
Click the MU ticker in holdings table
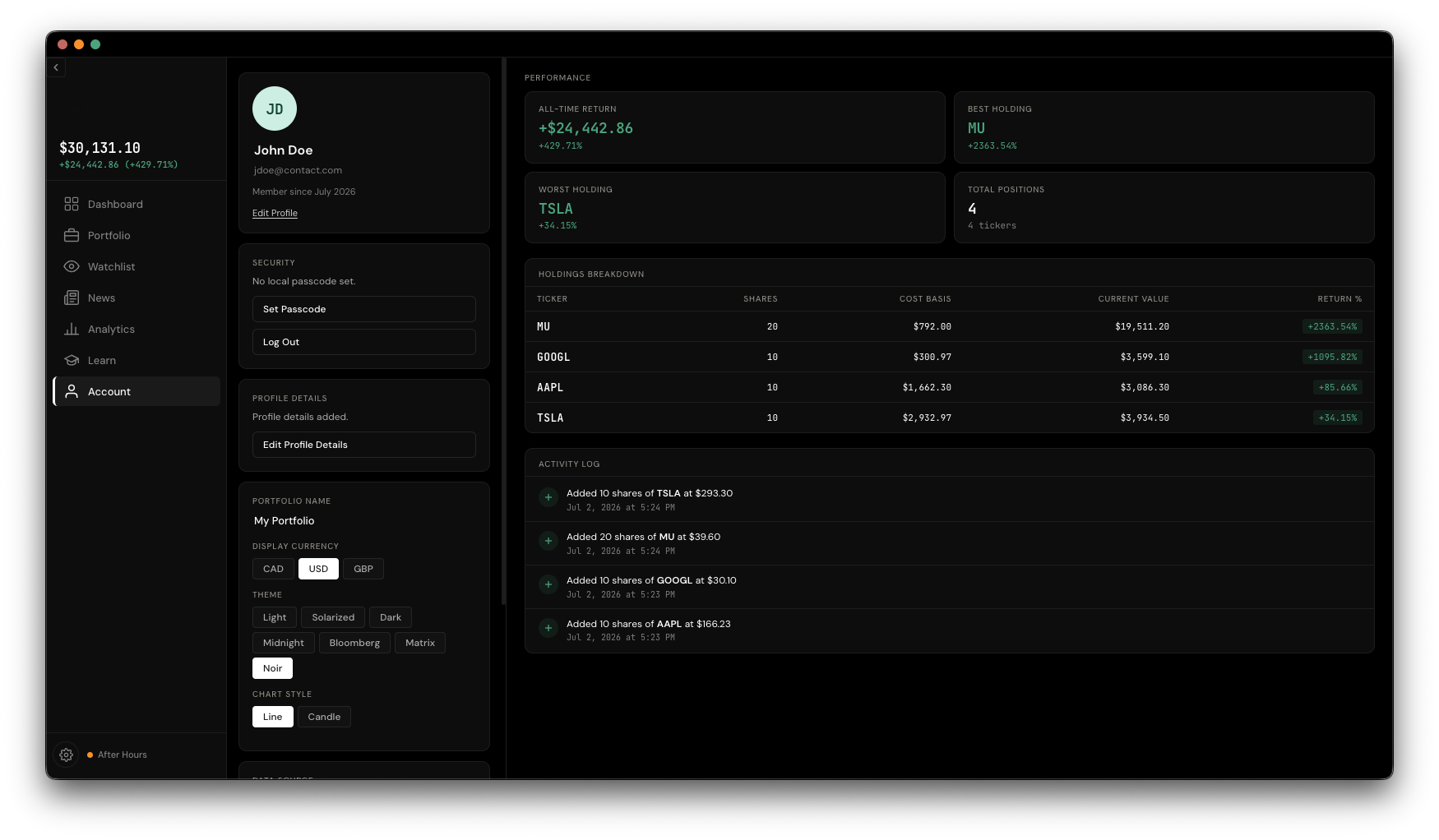(x=544, y=326)
